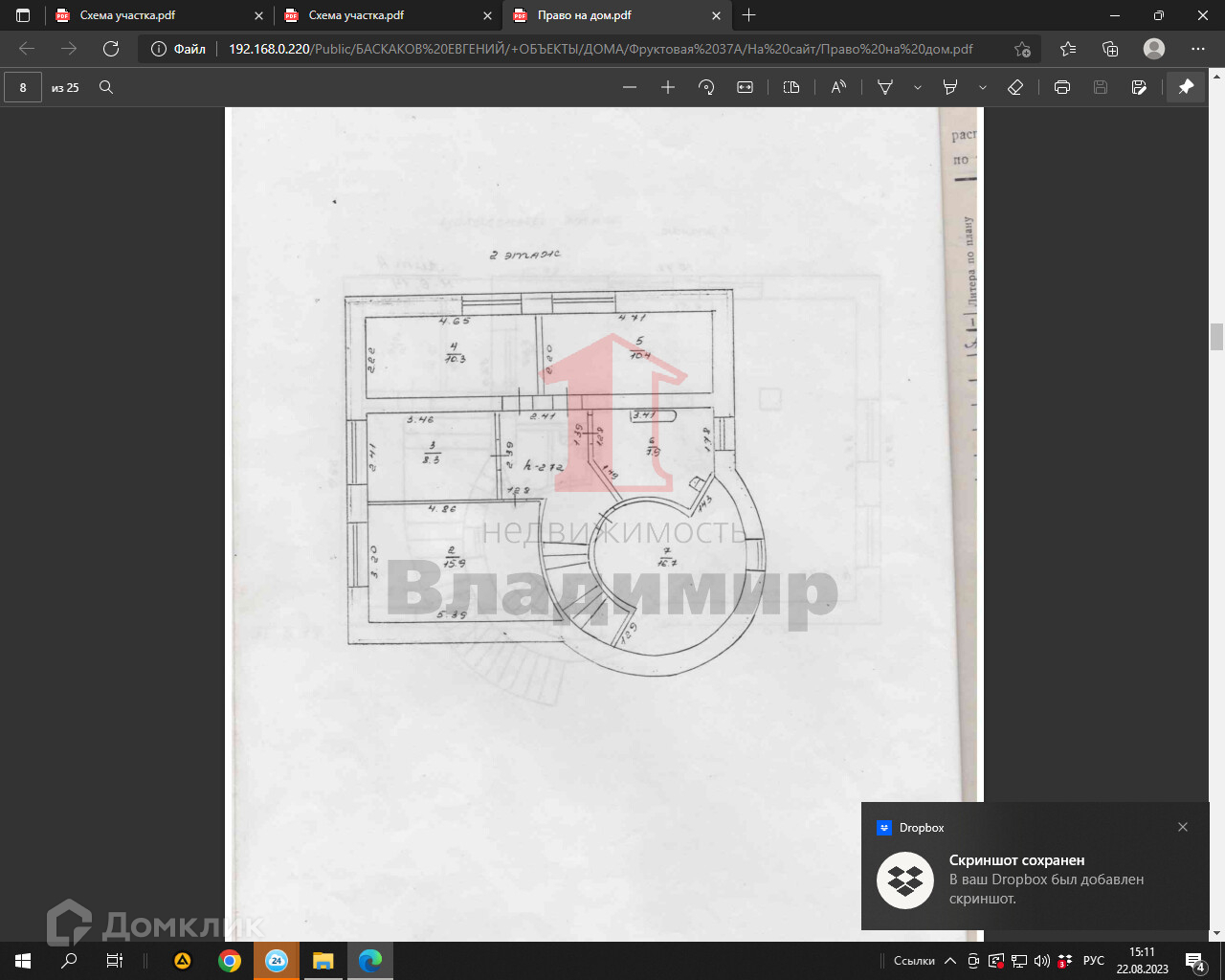
Task: Click the fit to width icon
Action: tap(745, 87)
